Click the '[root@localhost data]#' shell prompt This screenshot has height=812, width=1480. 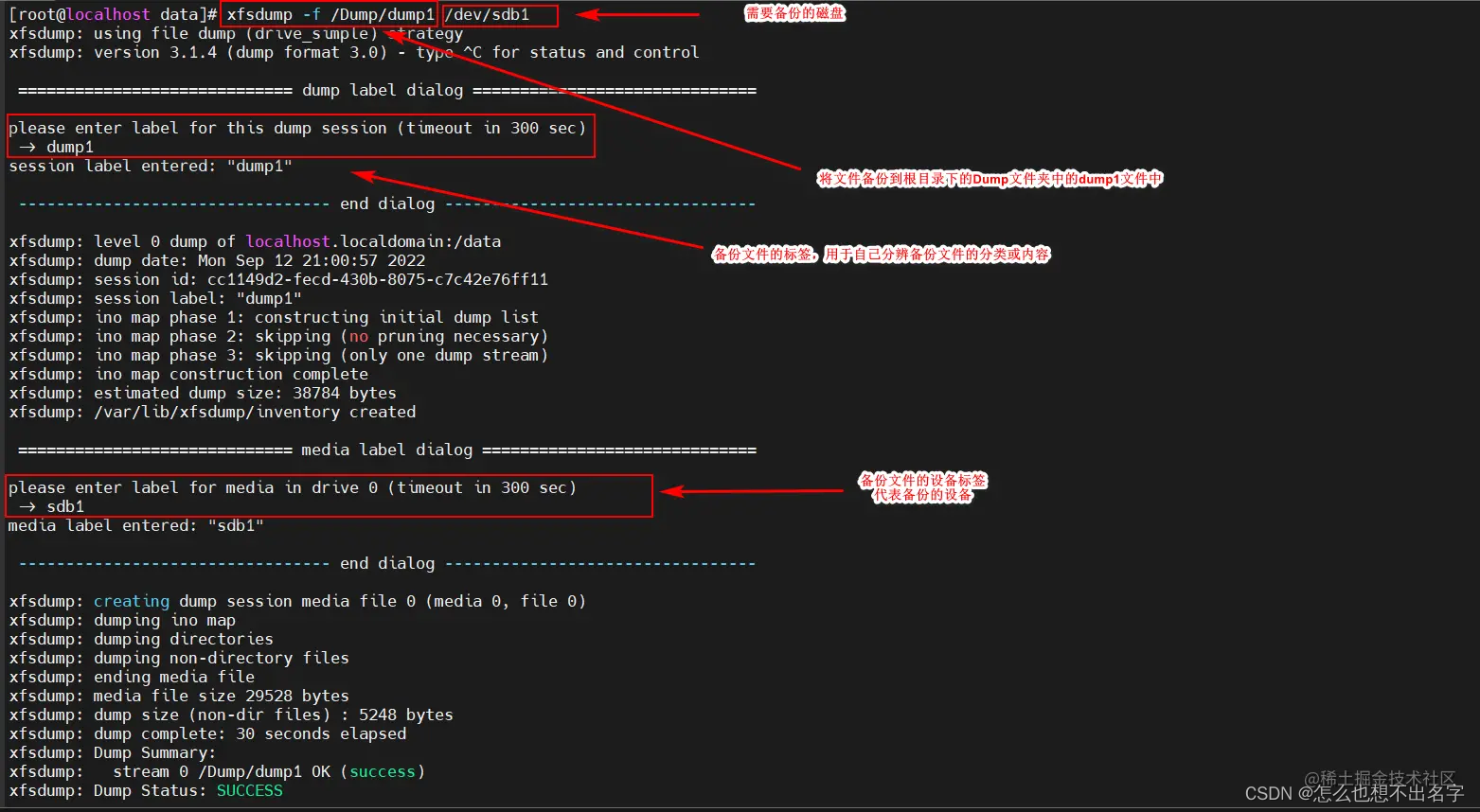pyautogui.click(x=114, y=14)
